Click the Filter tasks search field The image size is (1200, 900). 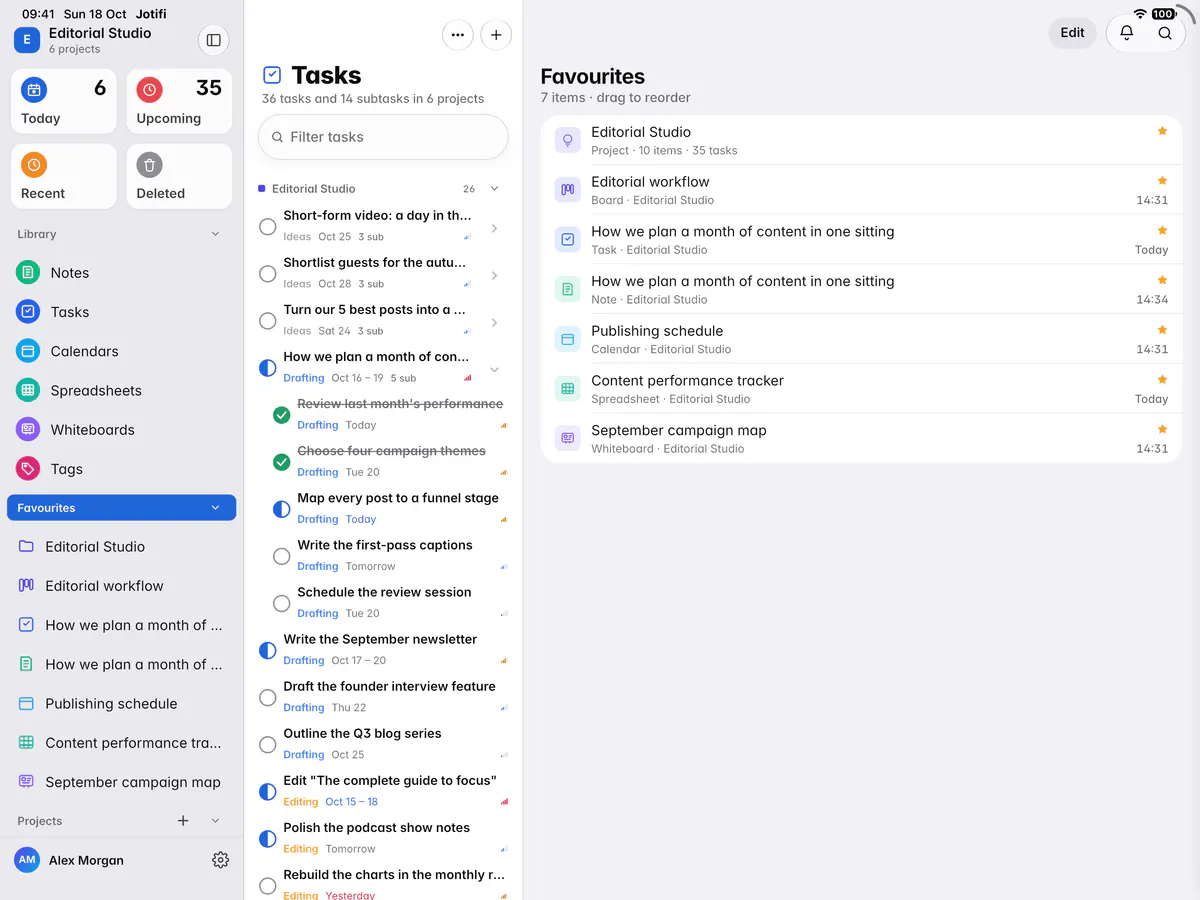click(x=383, y=137)
